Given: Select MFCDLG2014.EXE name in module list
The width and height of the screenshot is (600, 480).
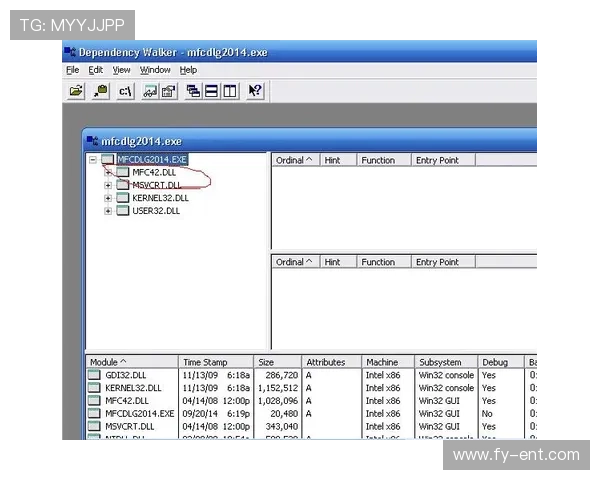Looking at the screenshot, I should [x=140, y=413].
